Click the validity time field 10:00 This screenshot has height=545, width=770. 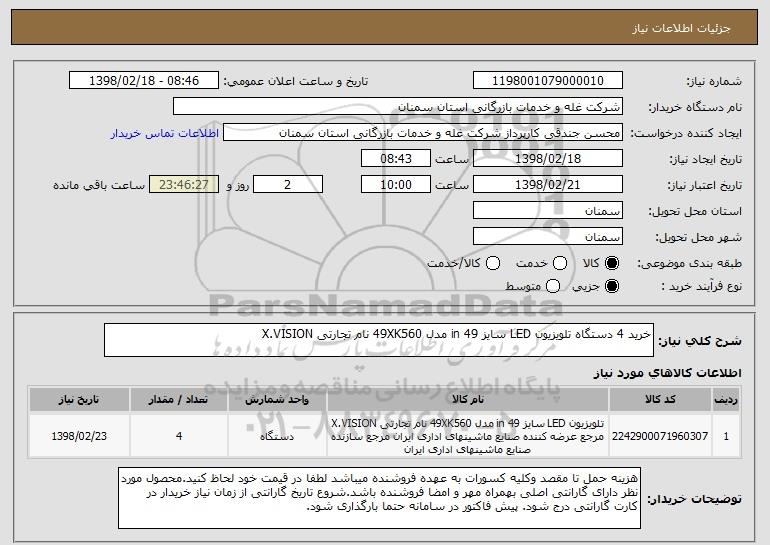tap(396, 185)
